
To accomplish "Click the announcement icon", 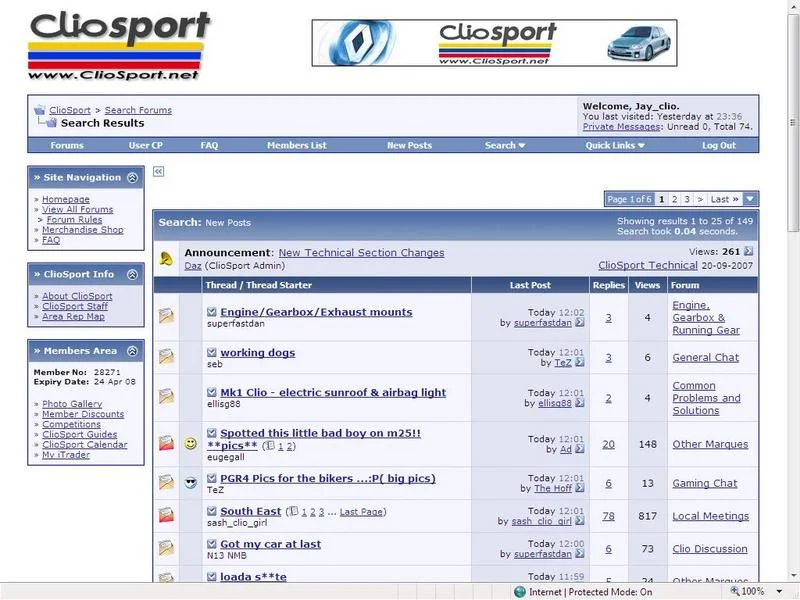I will [x=166, y=259].
